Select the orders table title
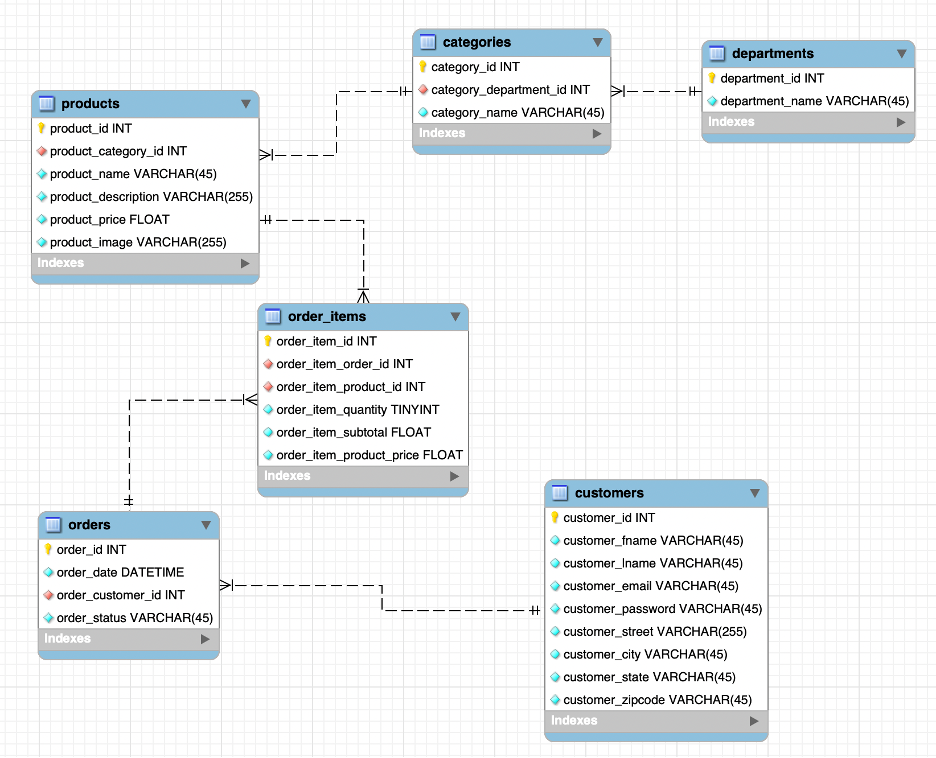The height and width of the screenshot is (758, 936). tap(89, 525)
